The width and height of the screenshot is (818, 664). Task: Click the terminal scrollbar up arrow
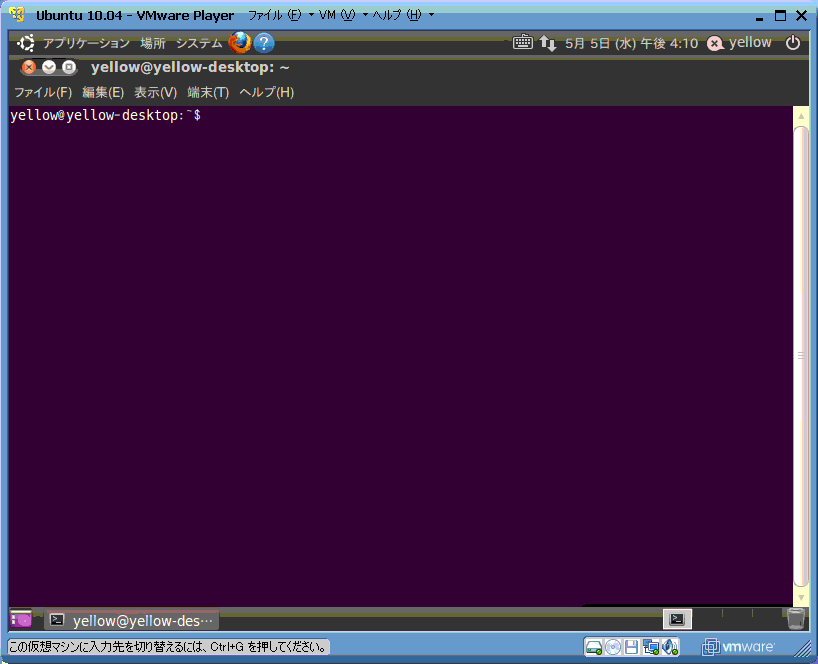[x=801, y=116]
